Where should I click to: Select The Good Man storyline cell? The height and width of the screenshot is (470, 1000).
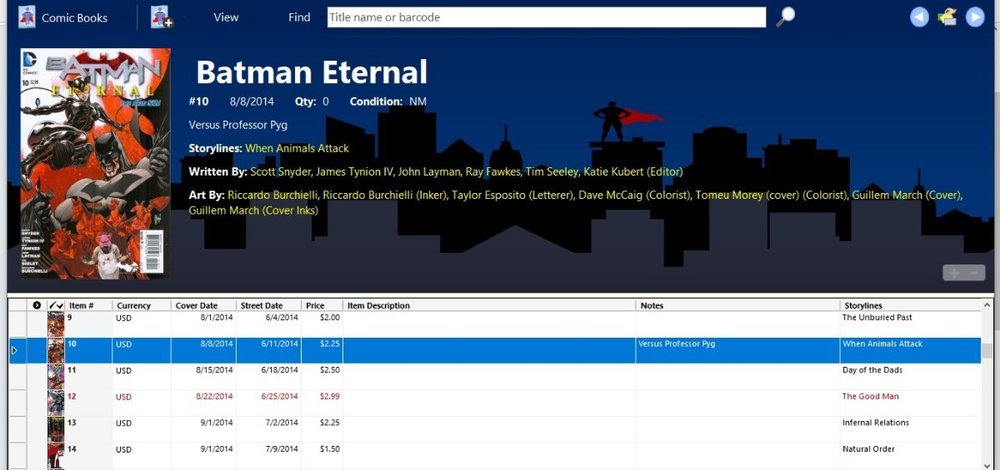pos(911,402)
